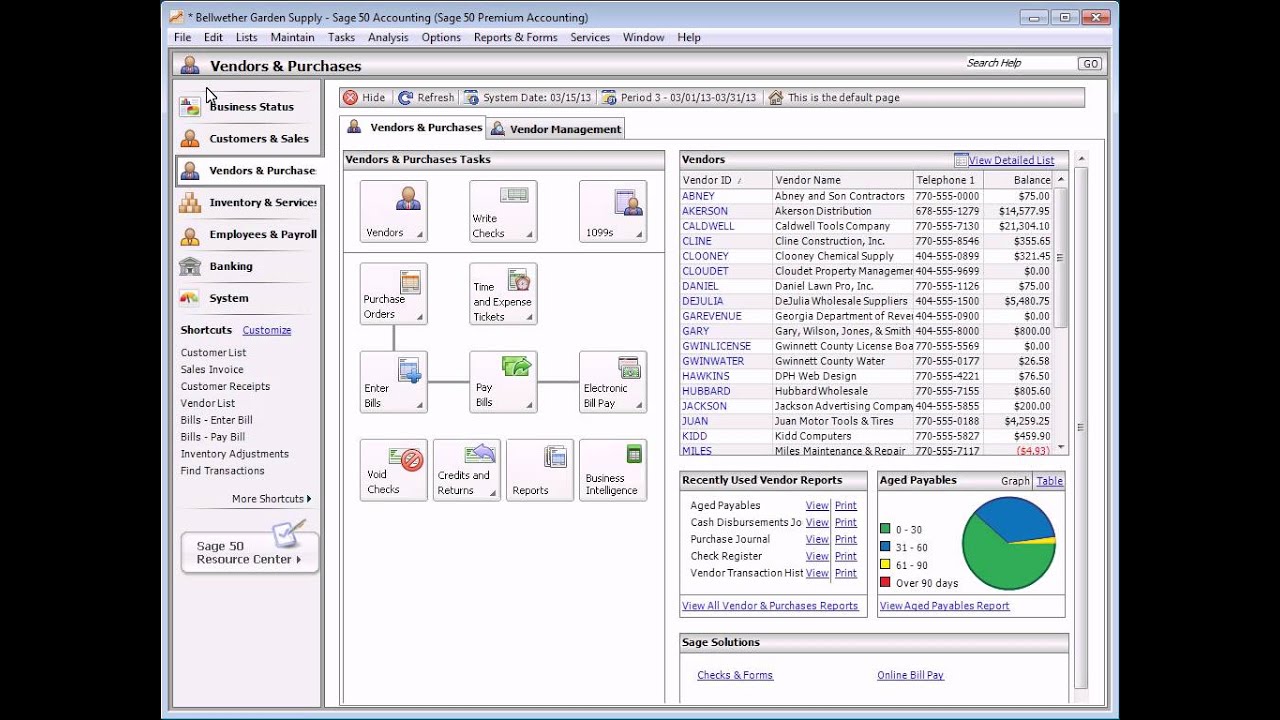Open the Reports & Forms menu

tap(515, 37)
